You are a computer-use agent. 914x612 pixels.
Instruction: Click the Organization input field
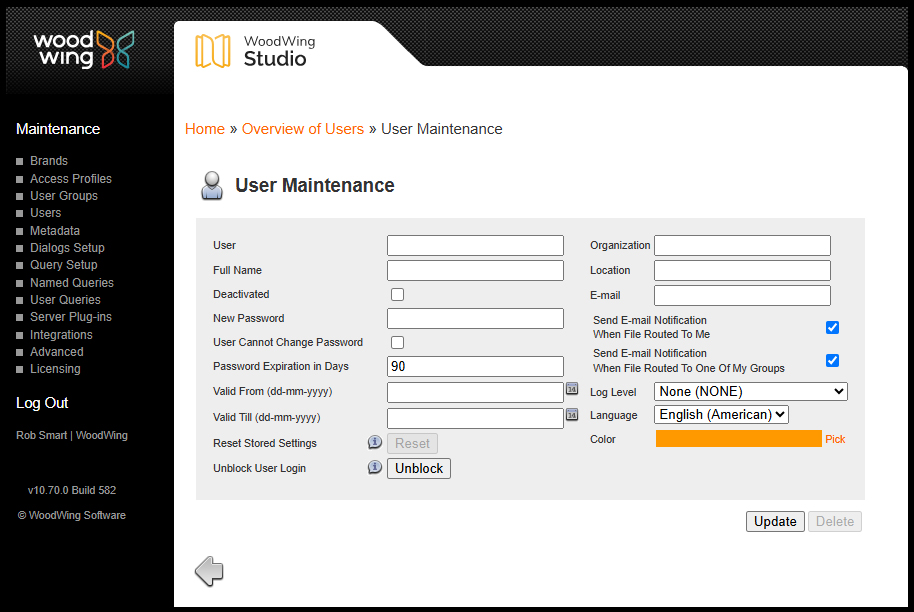coord(742,245)
